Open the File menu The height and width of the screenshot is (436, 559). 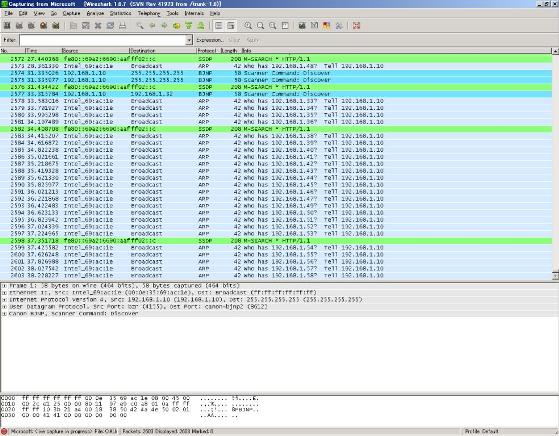click(9, 13)
